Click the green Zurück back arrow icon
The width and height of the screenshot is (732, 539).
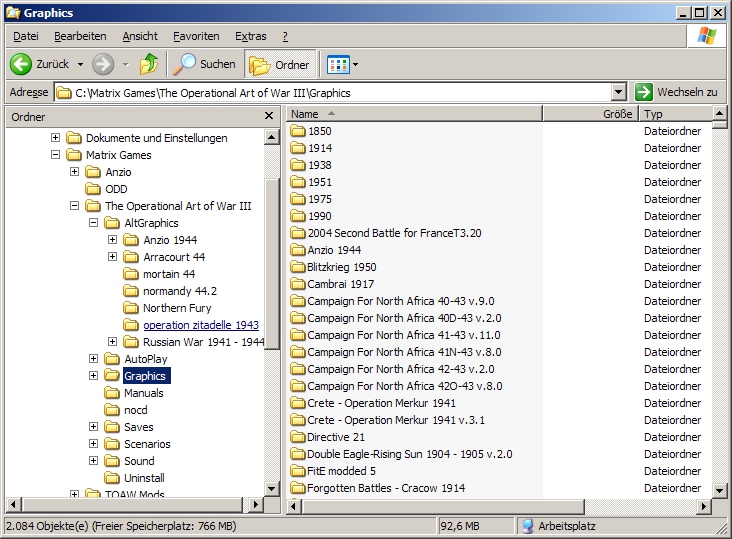[21, 64]
